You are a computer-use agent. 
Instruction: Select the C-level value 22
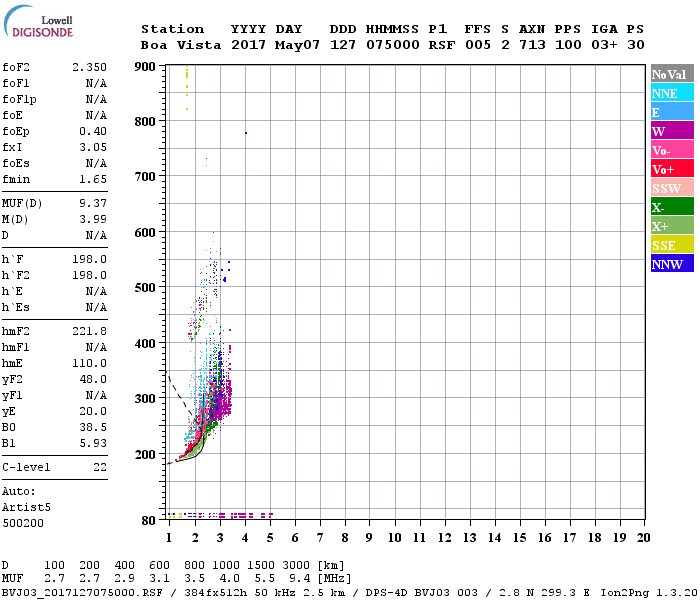tap(100, 467)
